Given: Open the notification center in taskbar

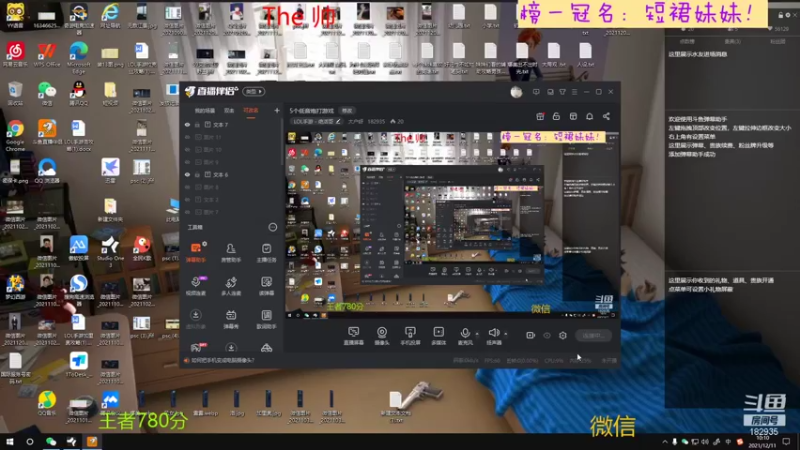Looking at the screenshot, I should point(787,442).
